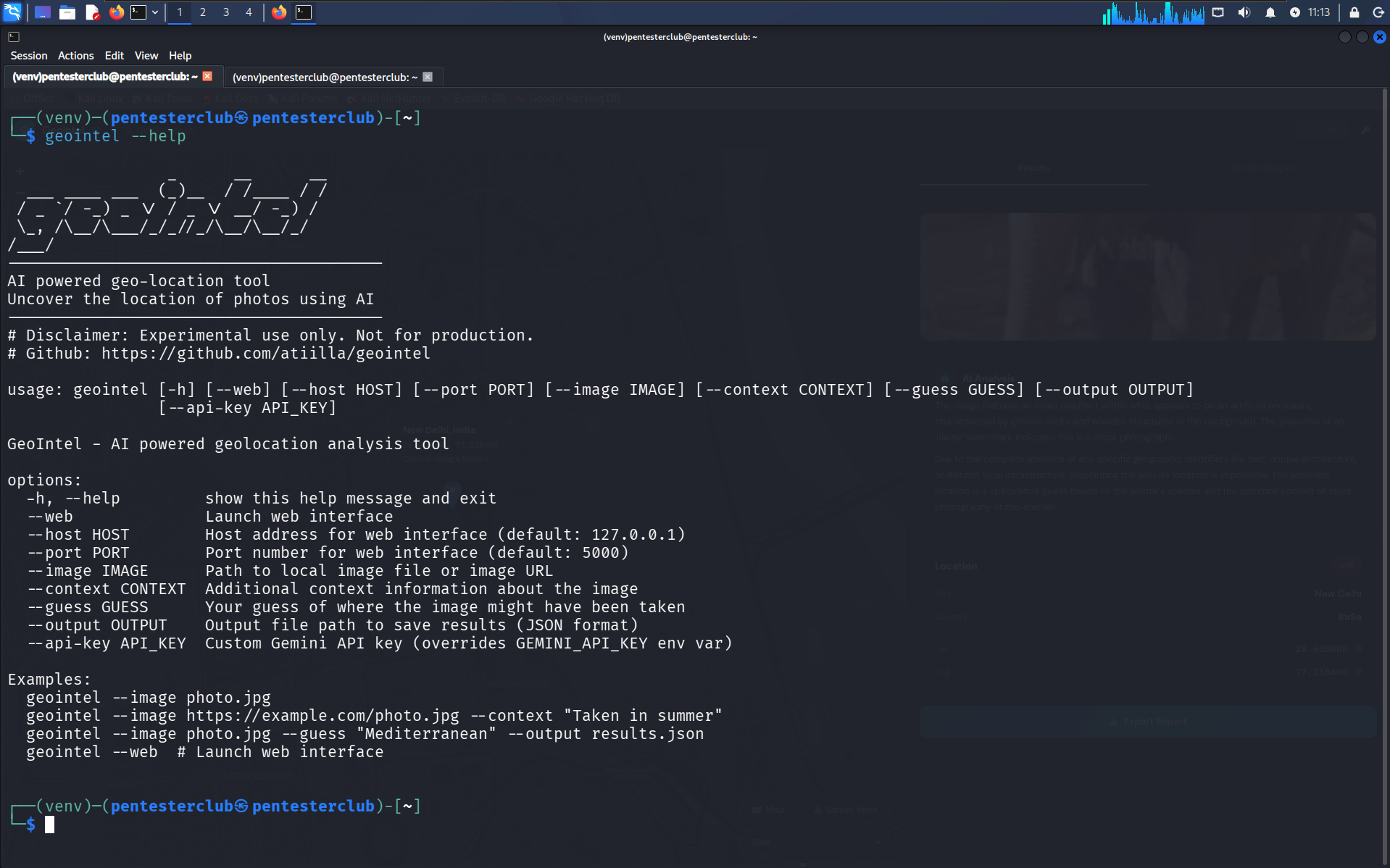Open the CPU usage graph monitor
The image size is (1390, 868).
(1153, 12)
